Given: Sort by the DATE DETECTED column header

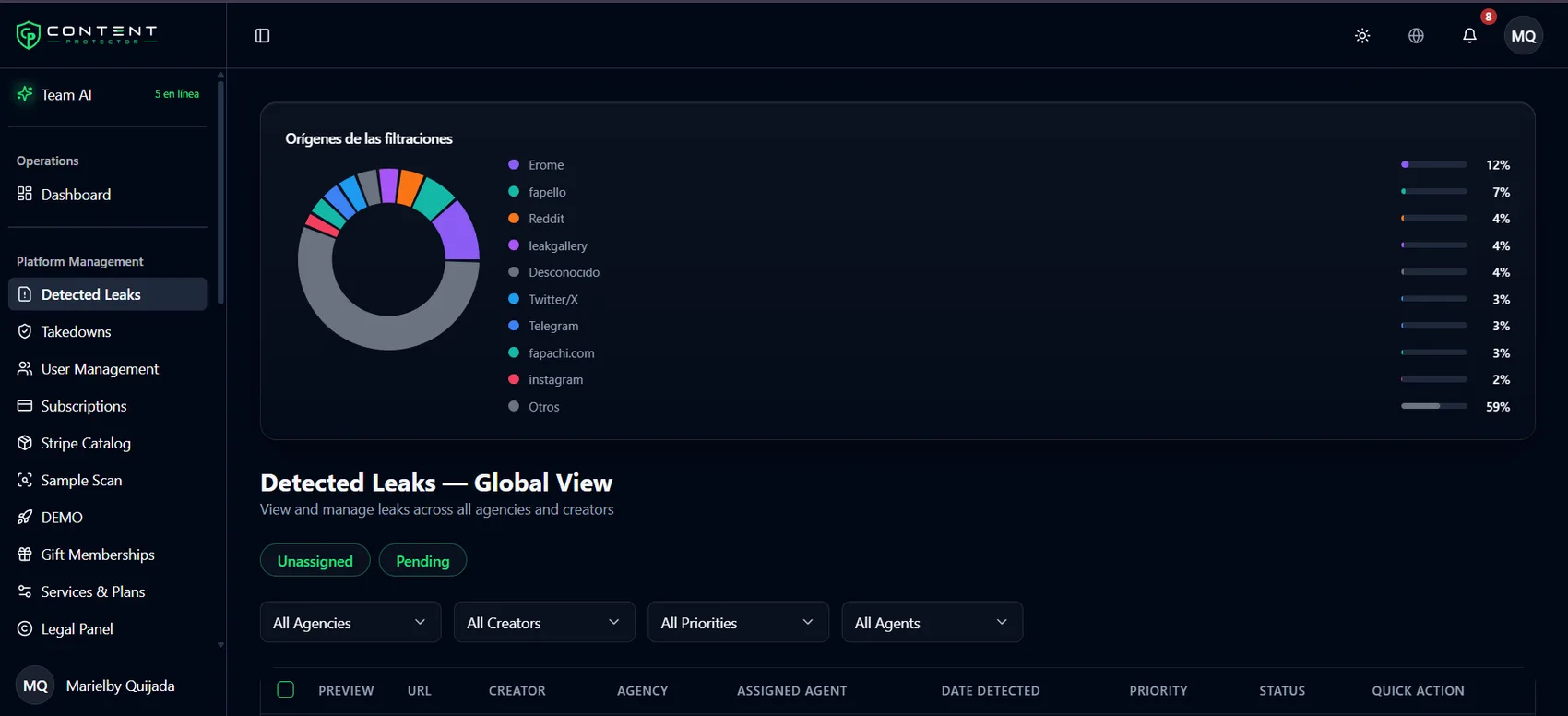Looking at the screenshot, I should (x=991, y=690).
